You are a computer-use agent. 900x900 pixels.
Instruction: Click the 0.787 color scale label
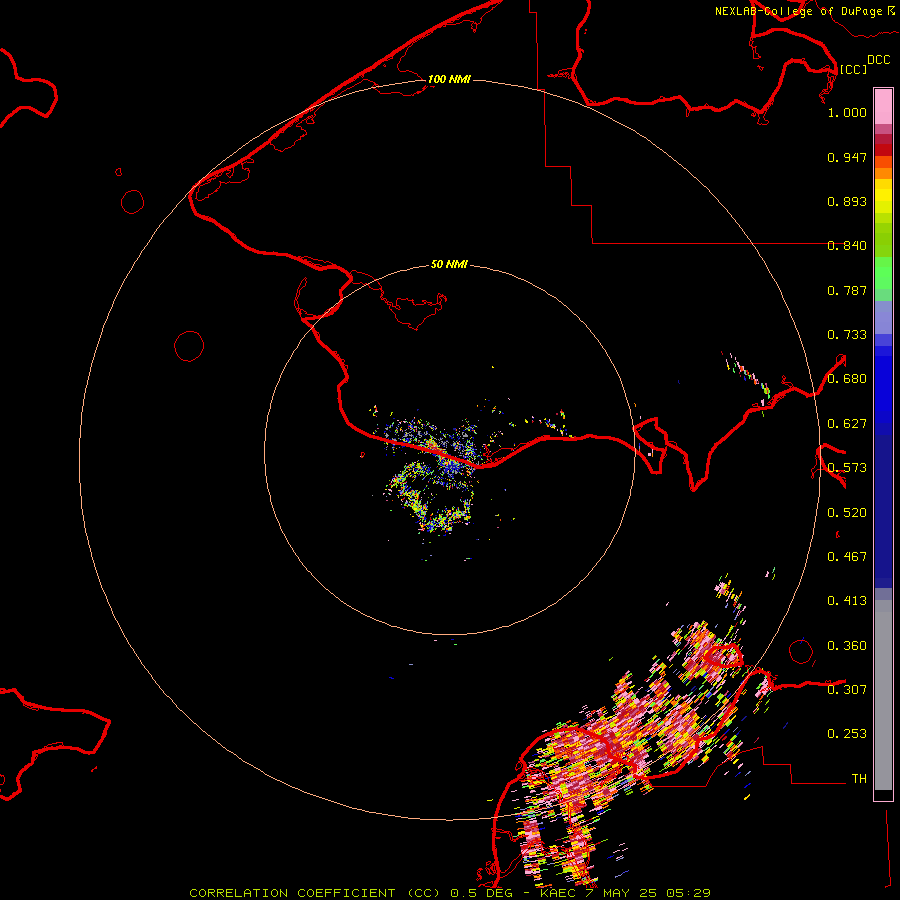(x=847, y=290)
